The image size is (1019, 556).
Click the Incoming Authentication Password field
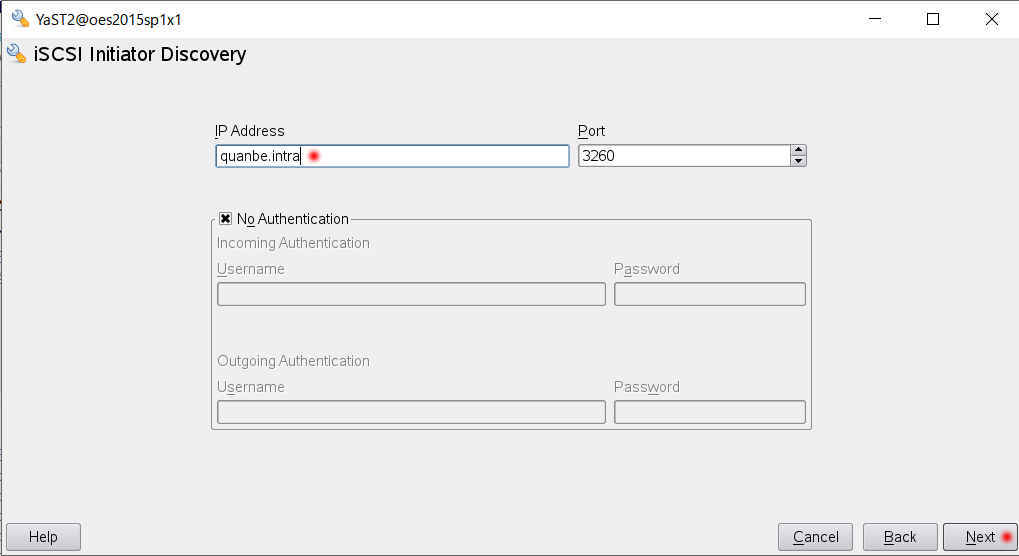tap(710, 294)
